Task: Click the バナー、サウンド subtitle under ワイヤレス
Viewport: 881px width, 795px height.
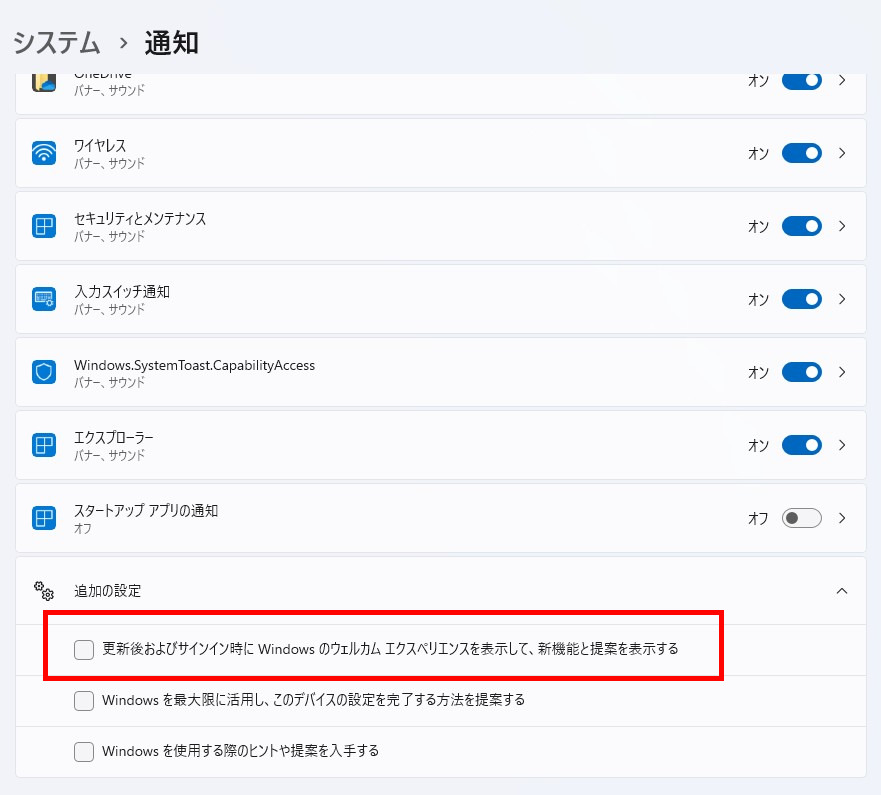Action: pyautogui.click(x=110, y=163)
